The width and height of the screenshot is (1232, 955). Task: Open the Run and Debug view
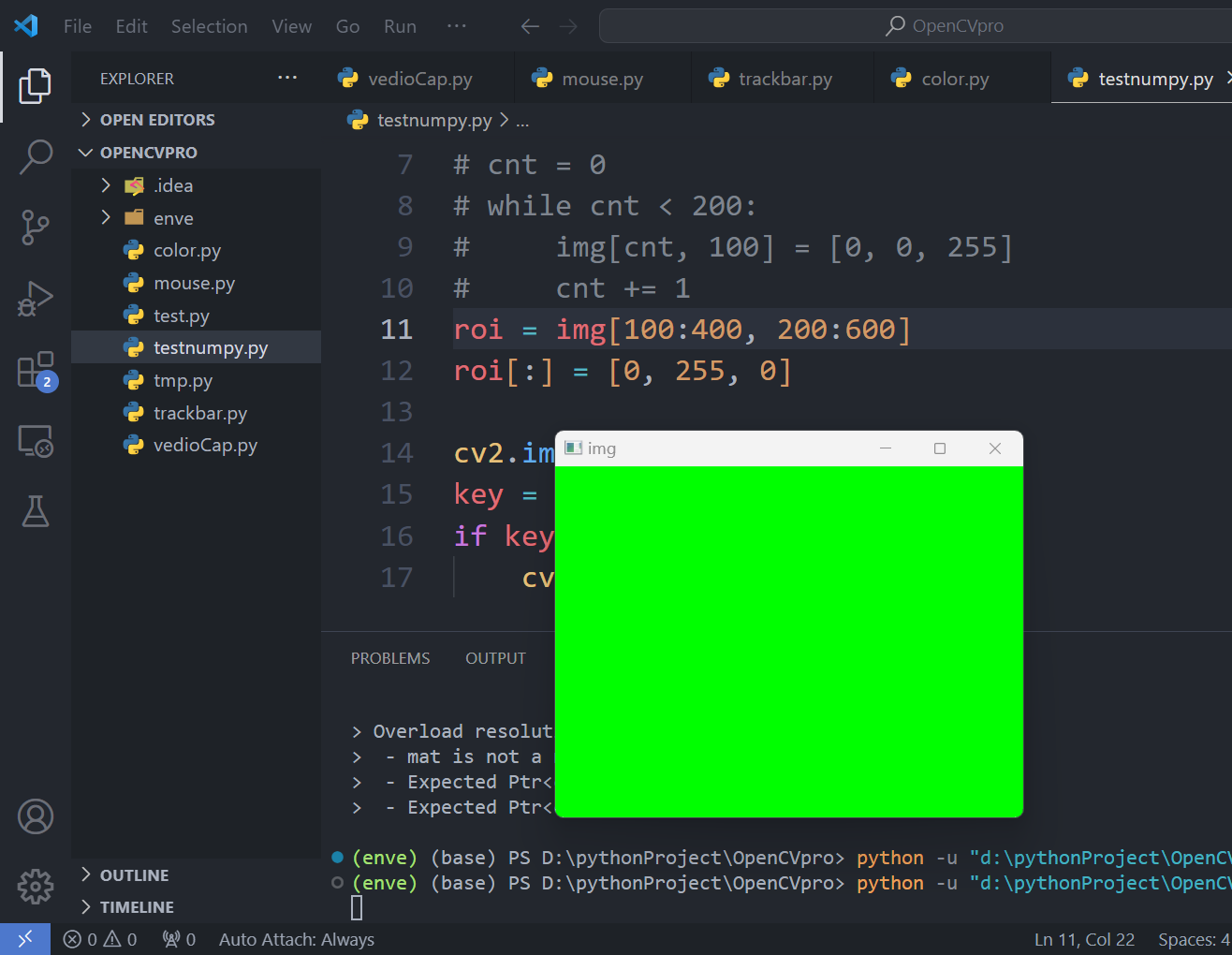(36, 299)
